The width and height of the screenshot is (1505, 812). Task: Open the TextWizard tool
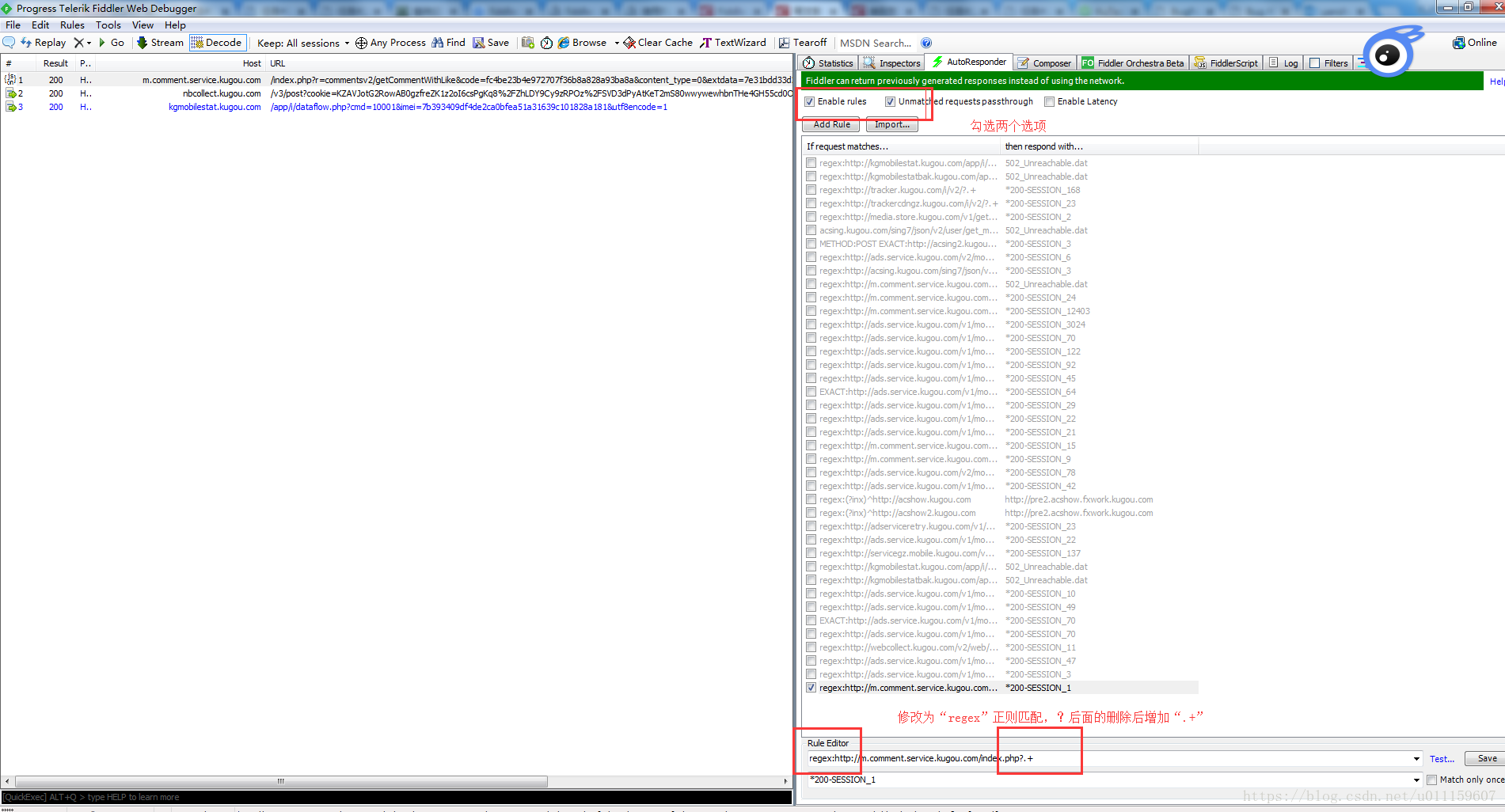733,43
